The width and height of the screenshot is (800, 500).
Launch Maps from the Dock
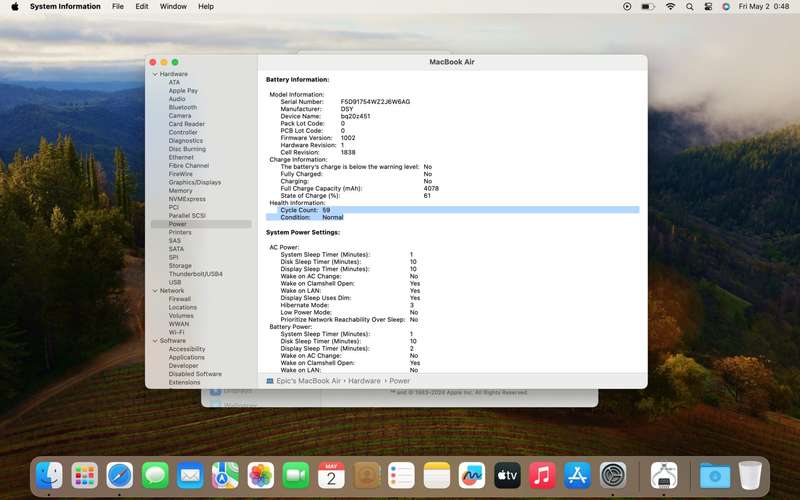[x=226, y=476]
